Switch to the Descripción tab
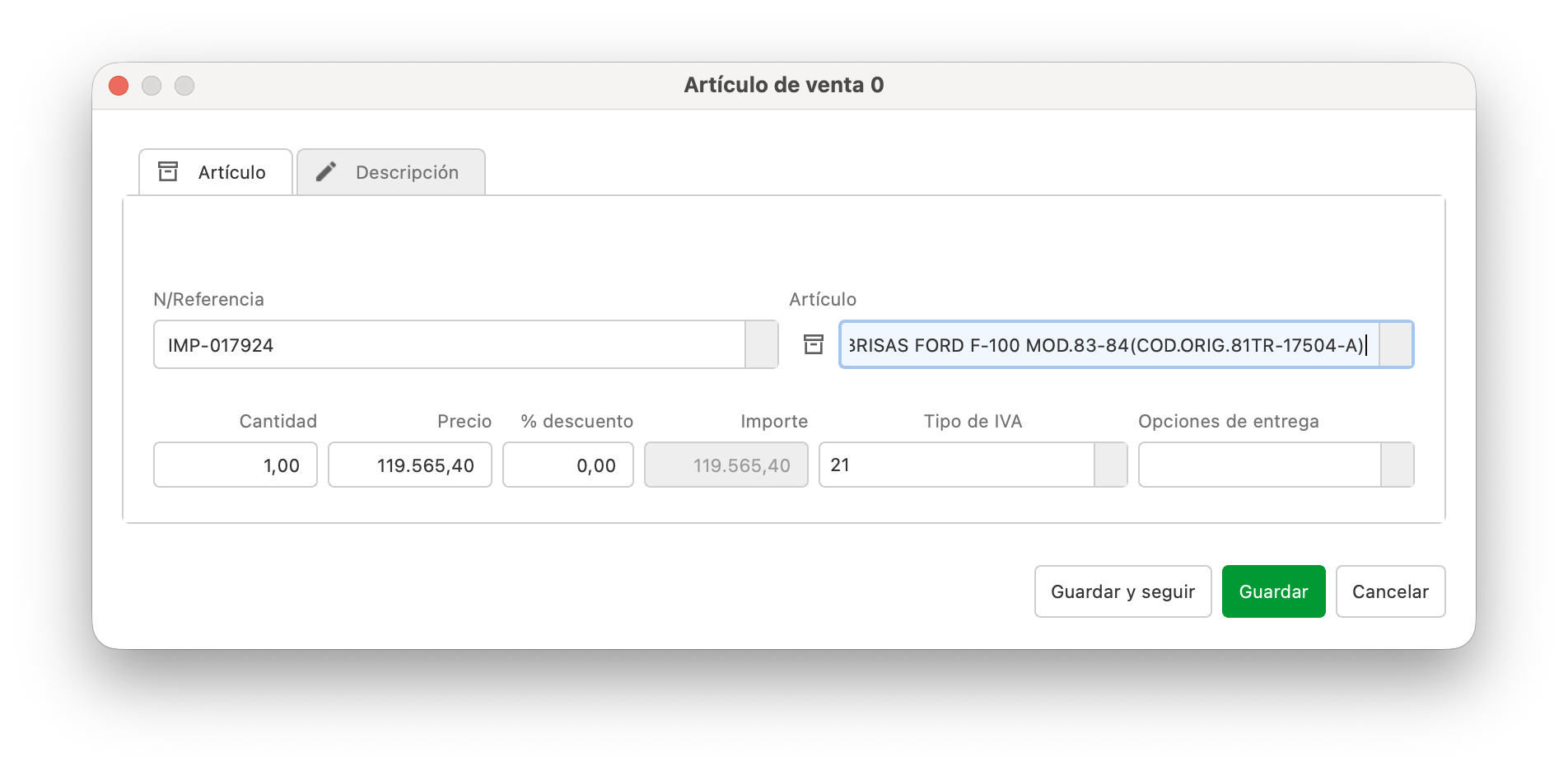The height and width of the screenshot is (771, 1568). point(391,172)
